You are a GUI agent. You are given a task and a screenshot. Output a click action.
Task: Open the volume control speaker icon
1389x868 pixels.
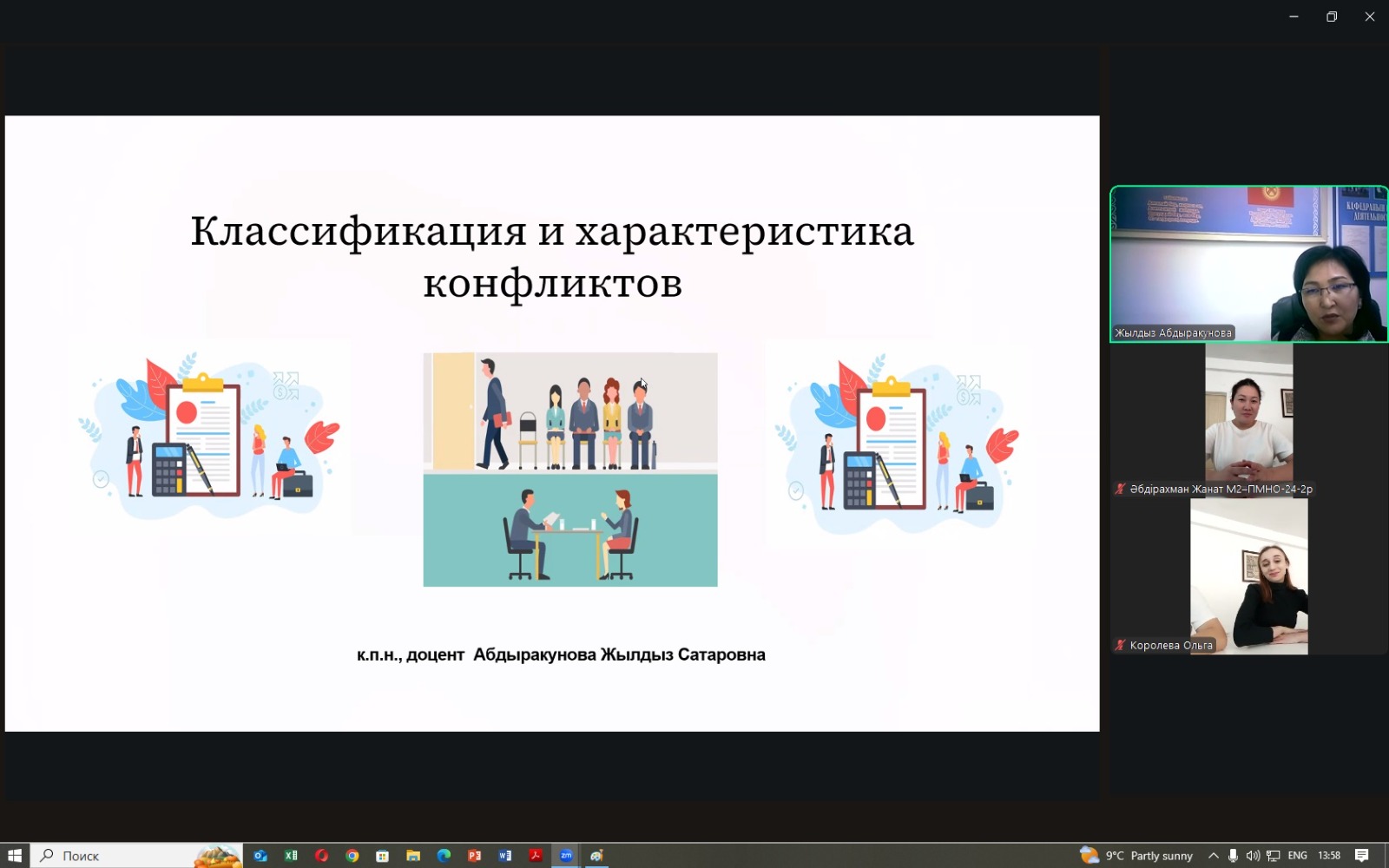click(x=1253, y=856)
